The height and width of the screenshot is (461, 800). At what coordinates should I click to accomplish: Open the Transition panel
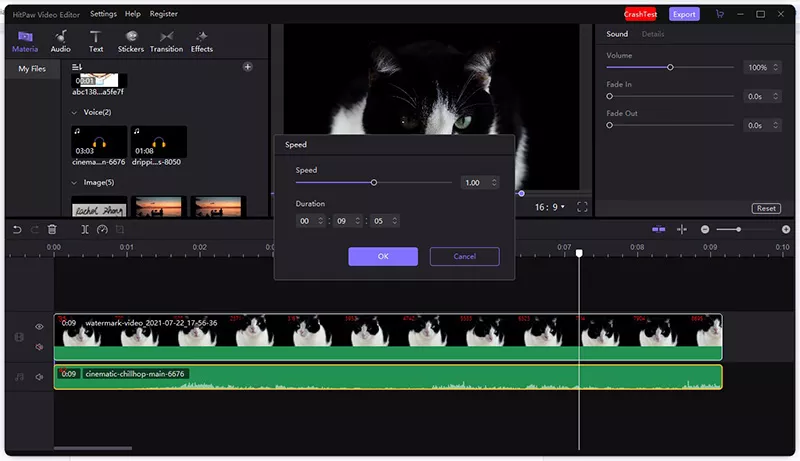[166, 41]
